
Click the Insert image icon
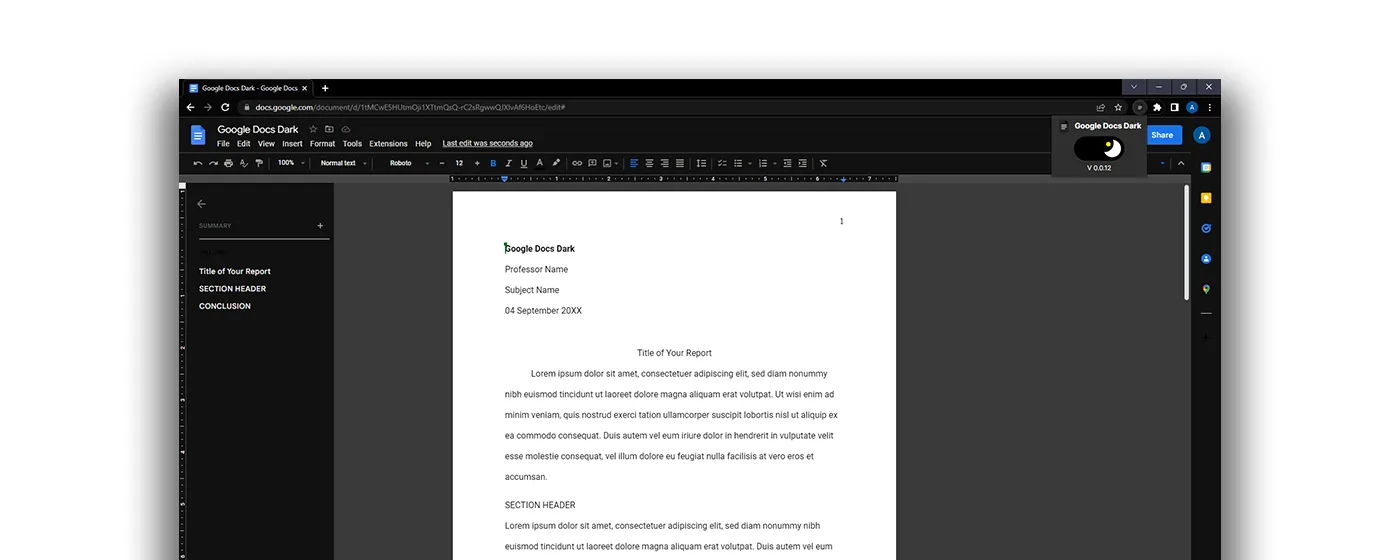click(x=607, y=163)
